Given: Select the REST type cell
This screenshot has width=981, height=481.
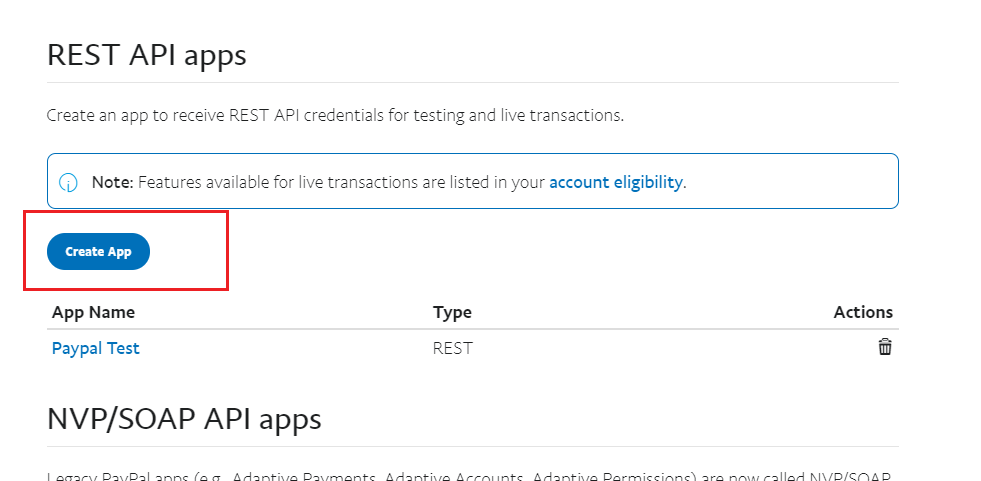Looking at the screenshot, I should tap(452, 348).
